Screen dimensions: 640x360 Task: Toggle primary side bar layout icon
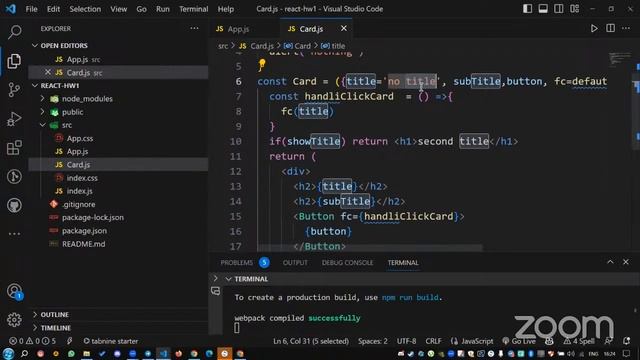(527, 9)
